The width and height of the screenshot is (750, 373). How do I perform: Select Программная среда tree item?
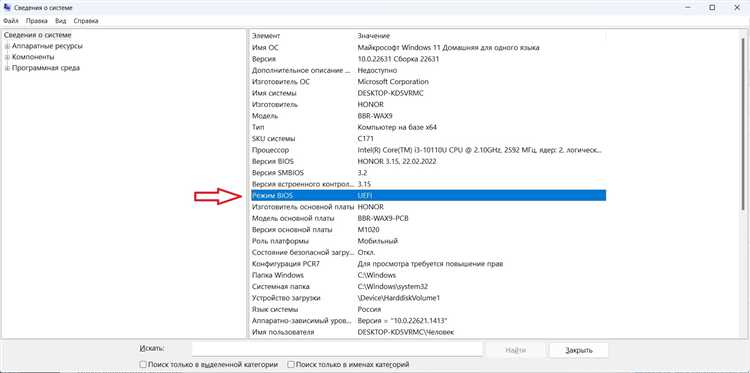pos(46,68)
